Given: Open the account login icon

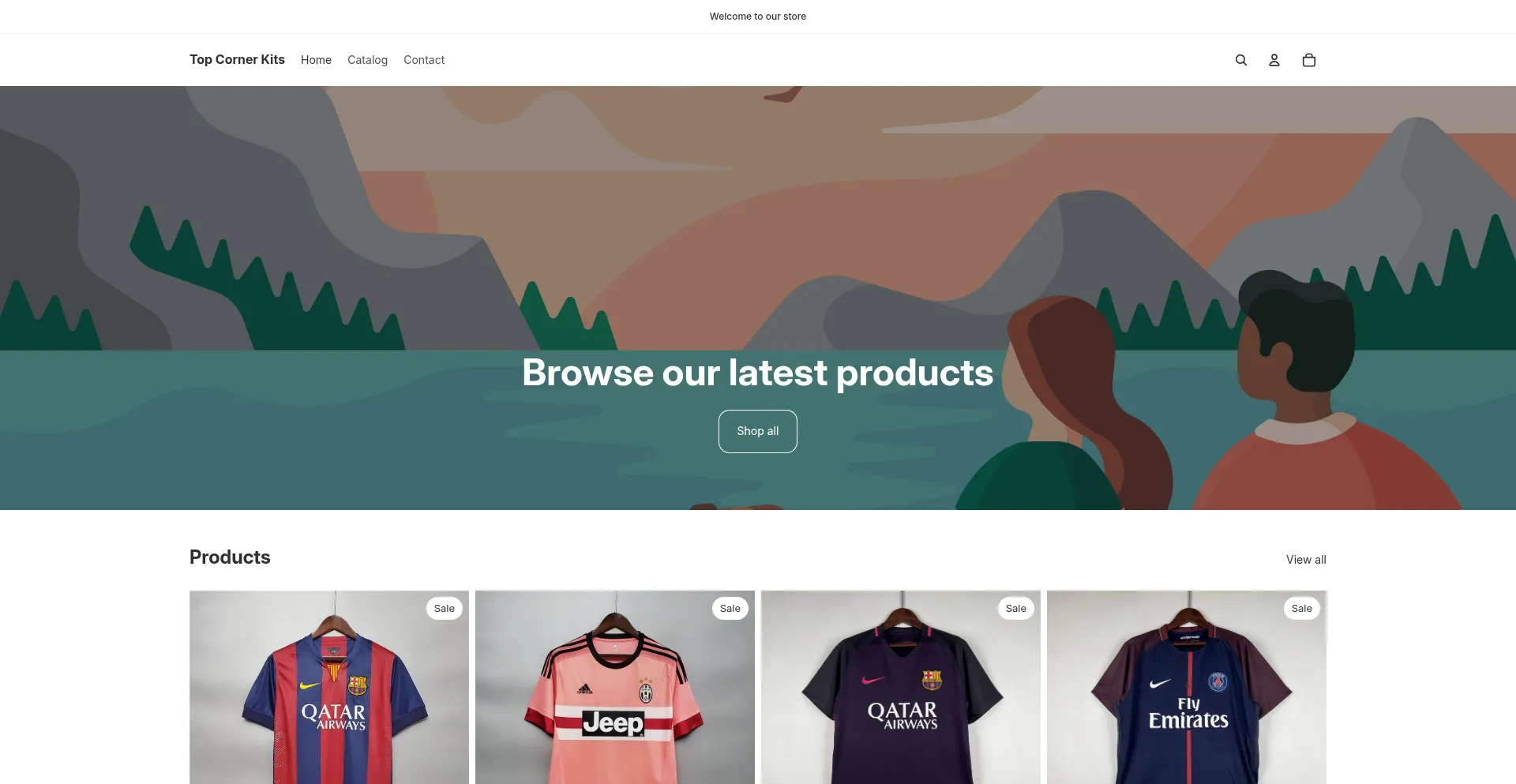Looking at the screenshot, I should click(x=1274, y=60).
